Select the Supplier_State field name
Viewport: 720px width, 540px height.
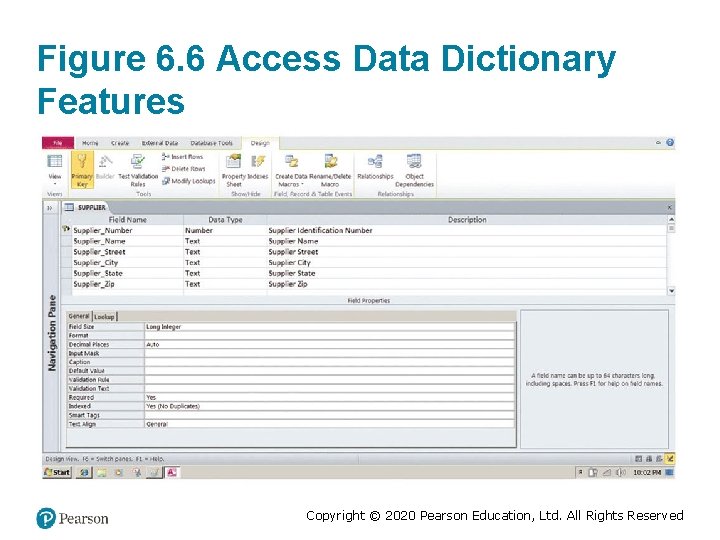pyautogui.click(x=128, y=273)
